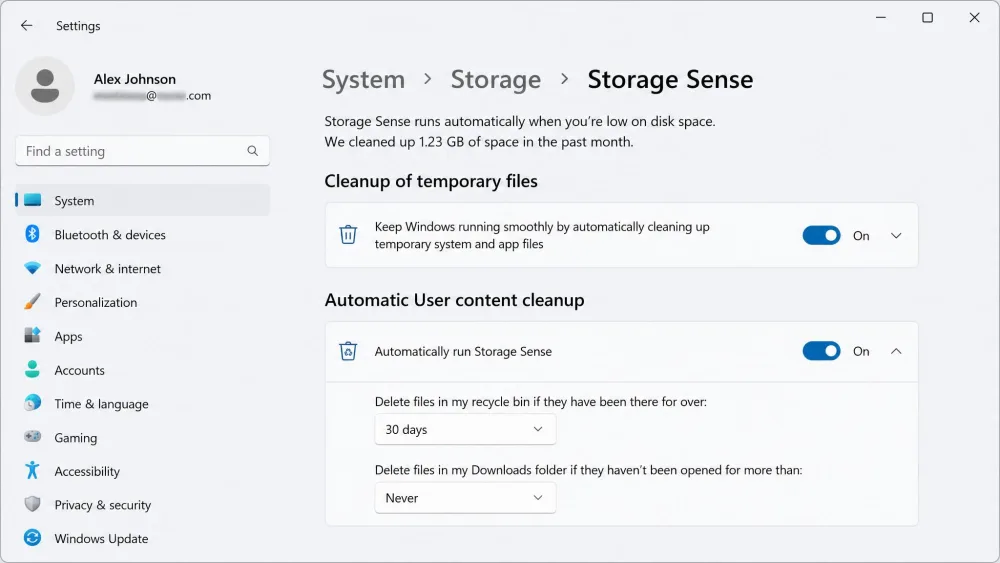Open the Downloads folder Never dropdown
Viewport: 1000px width, 563px height.
[x=465, y=498]
